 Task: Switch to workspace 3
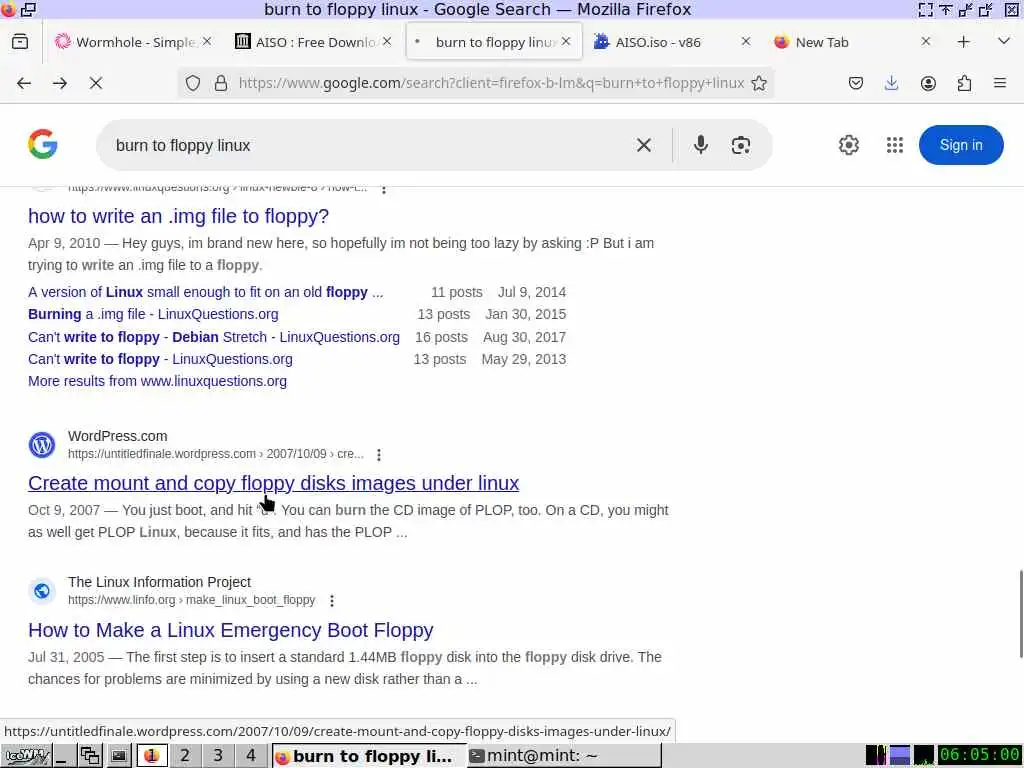217,756
